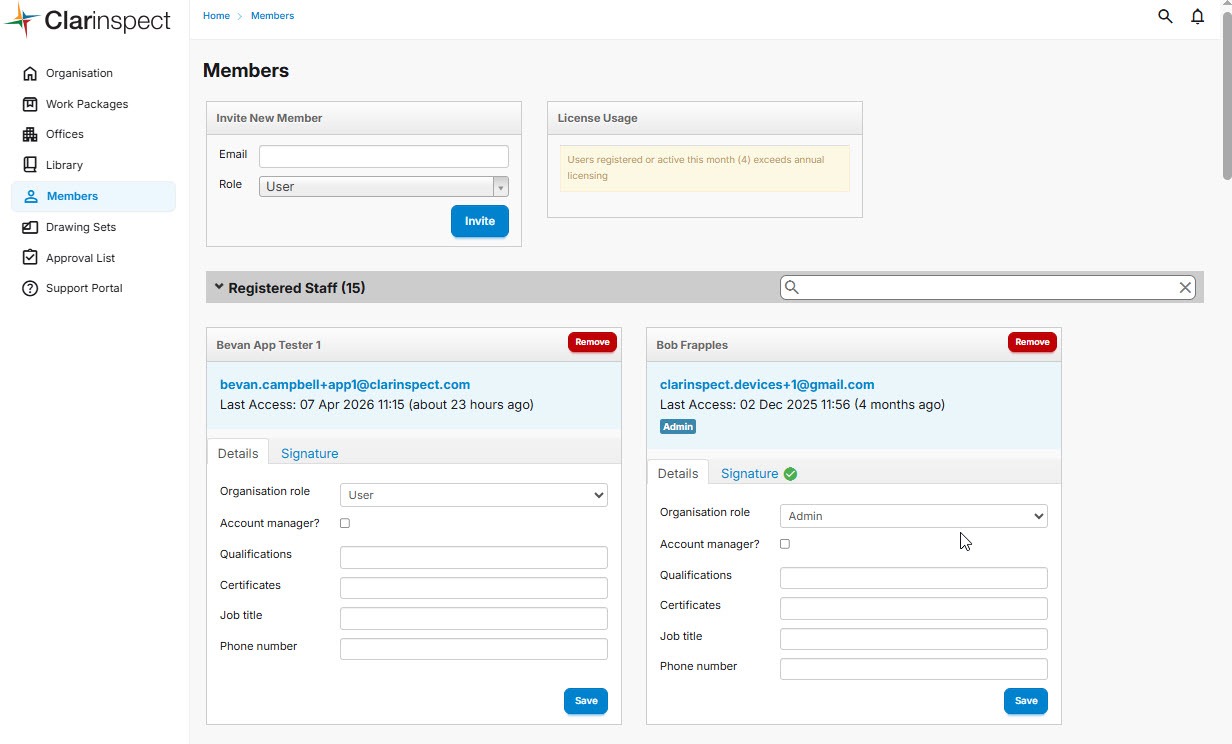Click the Invite button
Viewport: 1232px width, 744px height.
(479, 221)
